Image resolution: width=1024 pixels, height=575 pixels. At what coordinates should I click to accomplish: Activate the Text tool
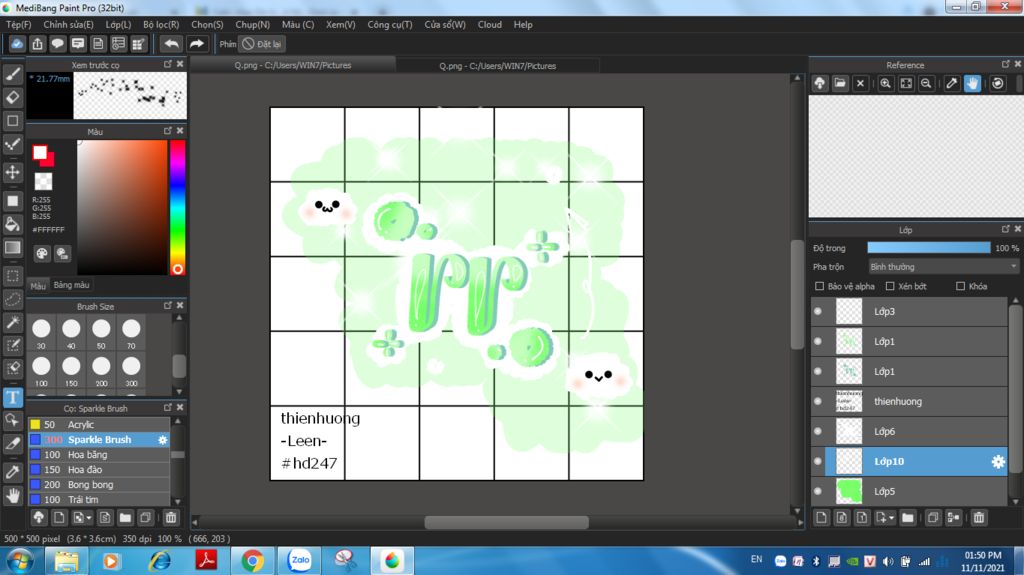(12, 397)
